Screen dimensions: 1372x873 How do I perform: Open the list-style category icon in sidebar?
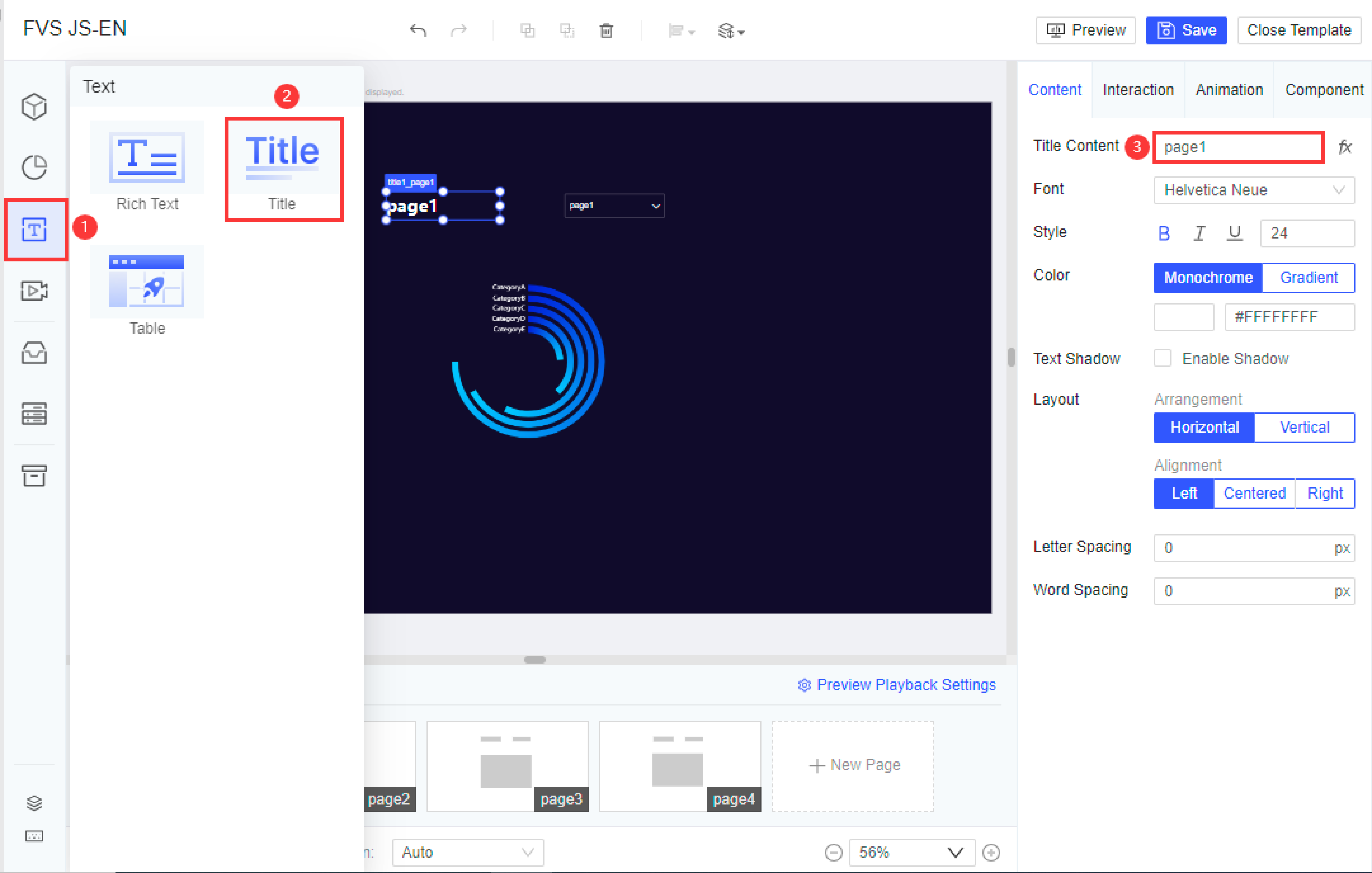point(34,414)
